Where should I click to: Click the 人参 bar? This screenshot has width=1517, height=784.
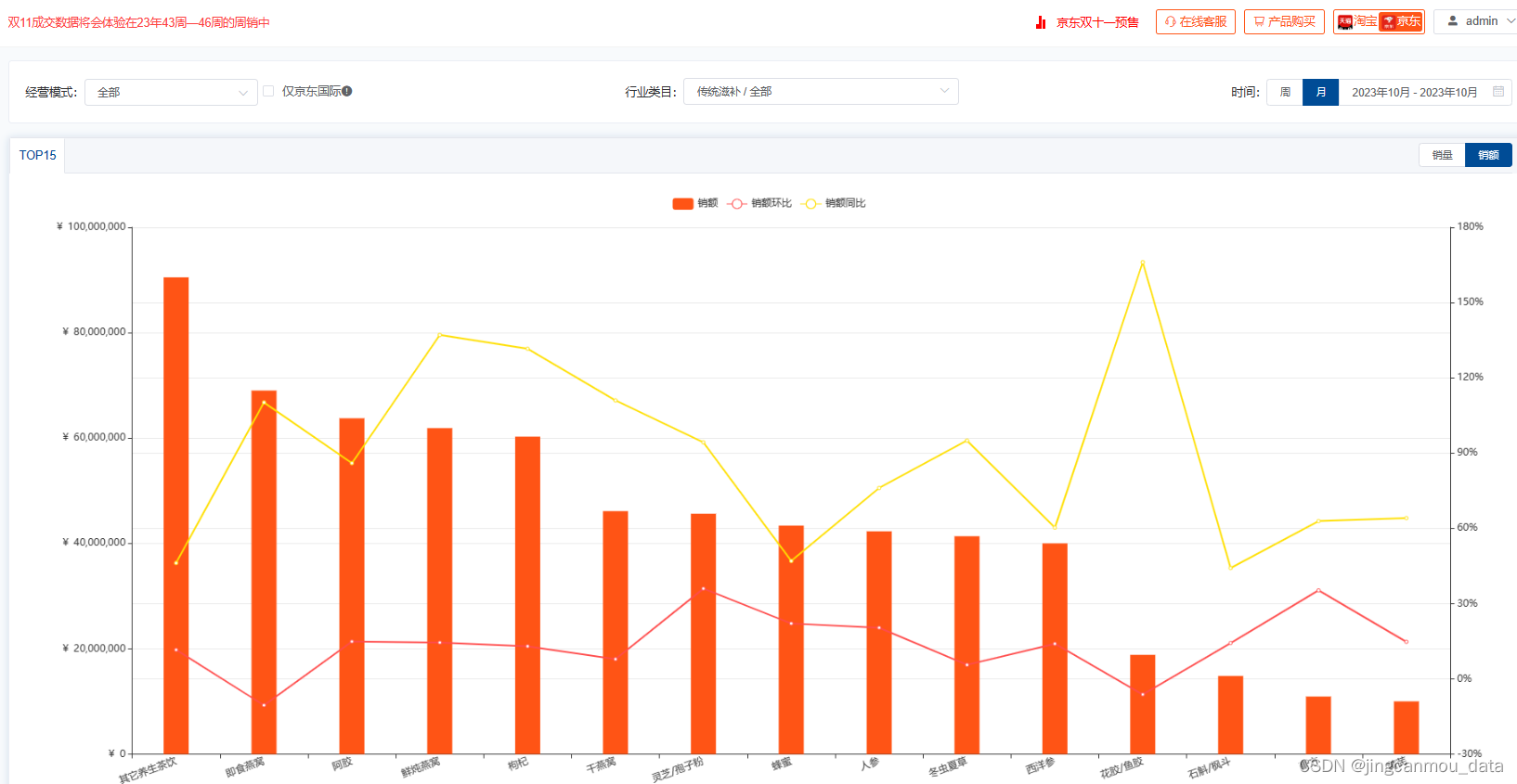[879, 642]
